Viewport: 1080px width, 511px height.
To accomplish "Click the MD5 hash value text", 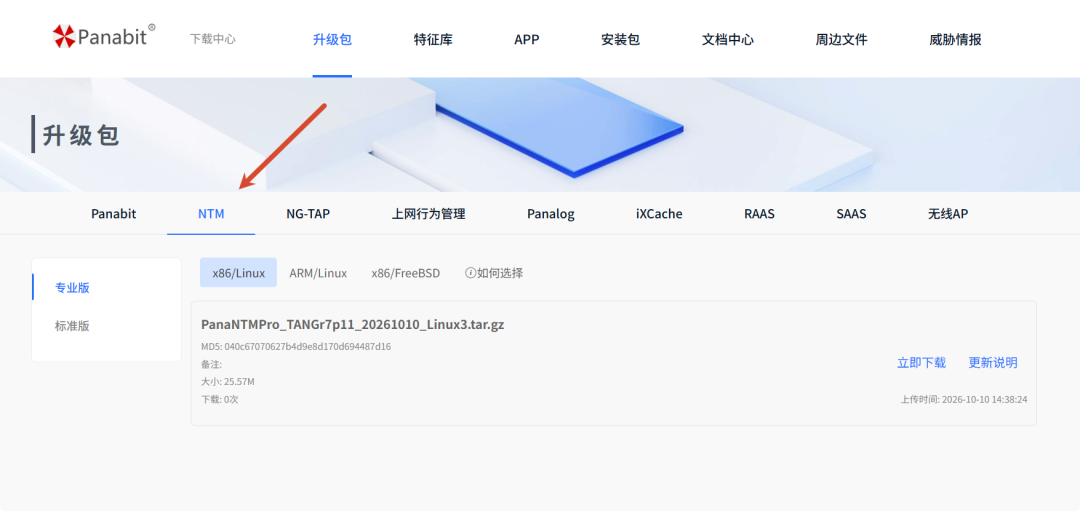I will 308,346.
